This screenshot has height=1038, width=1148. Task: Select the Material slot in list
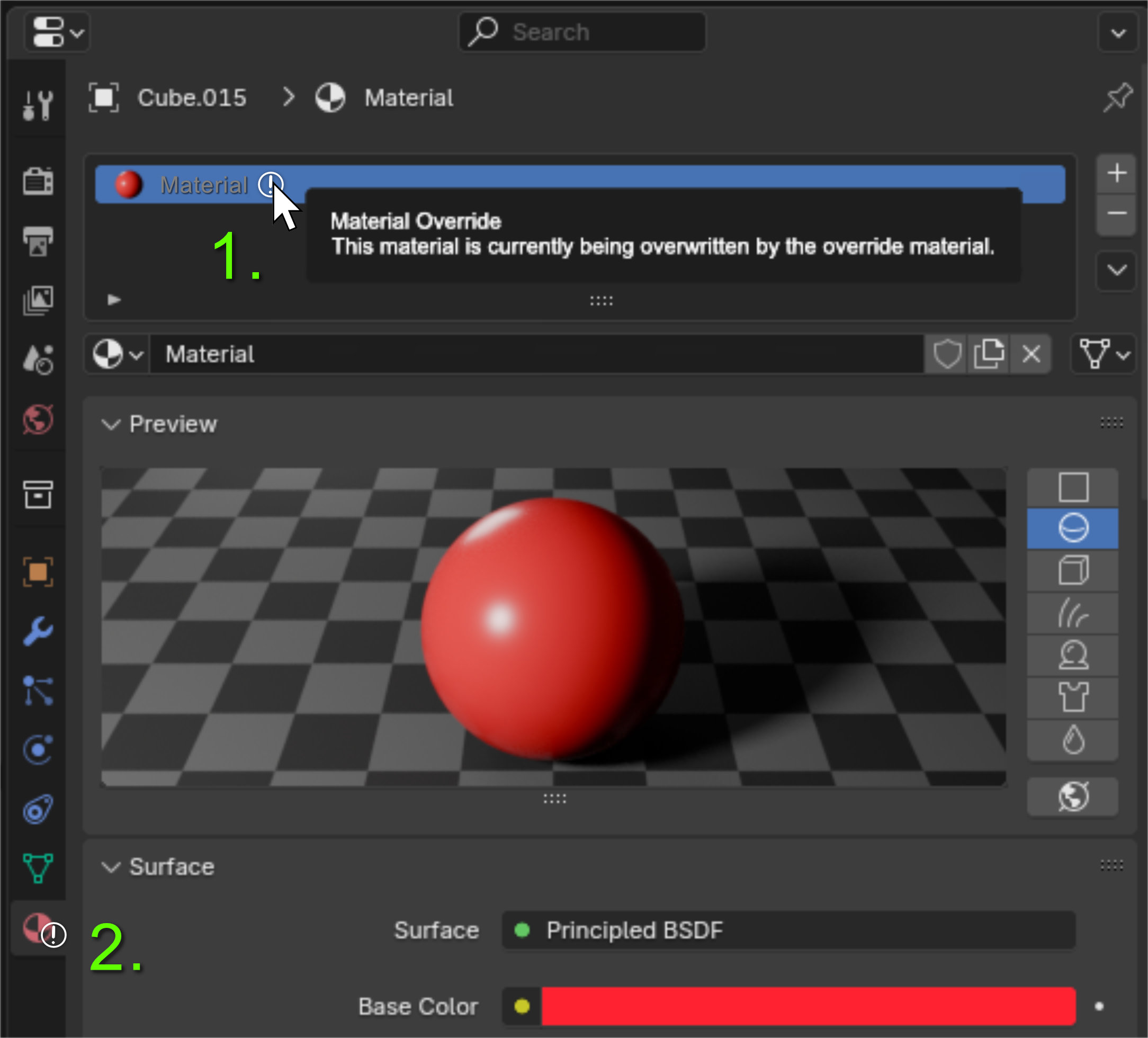[580, 184]
